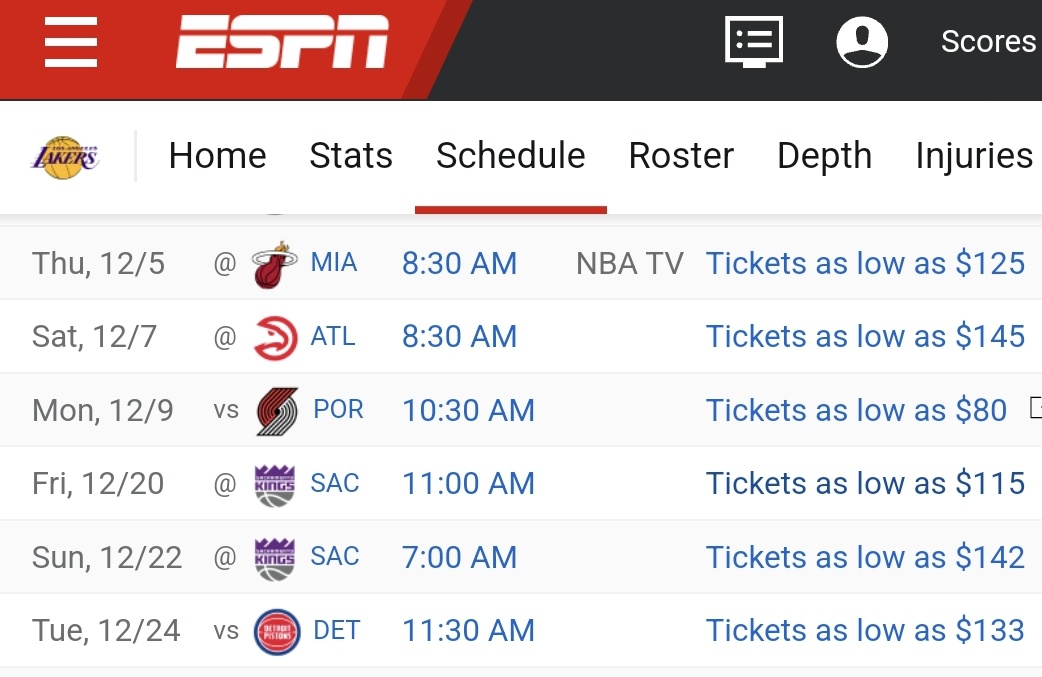Click the Atlanta Hawks logo
1042x677 pixels.
tap(275, 337)
